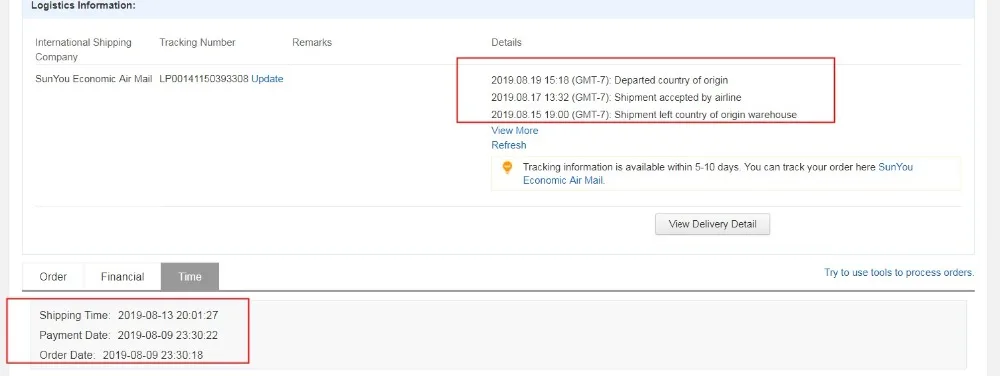The image size is (1000, 376).
Task: Select the Time tab
Action: coord(190,277)
